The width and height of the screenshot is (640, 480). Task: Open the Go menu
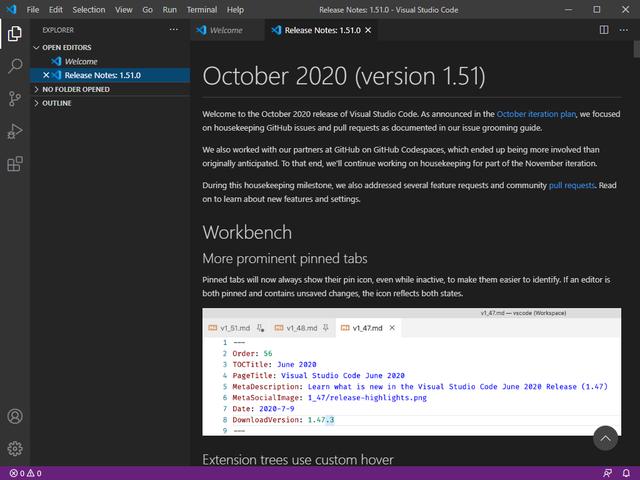[x=147, y=10]
